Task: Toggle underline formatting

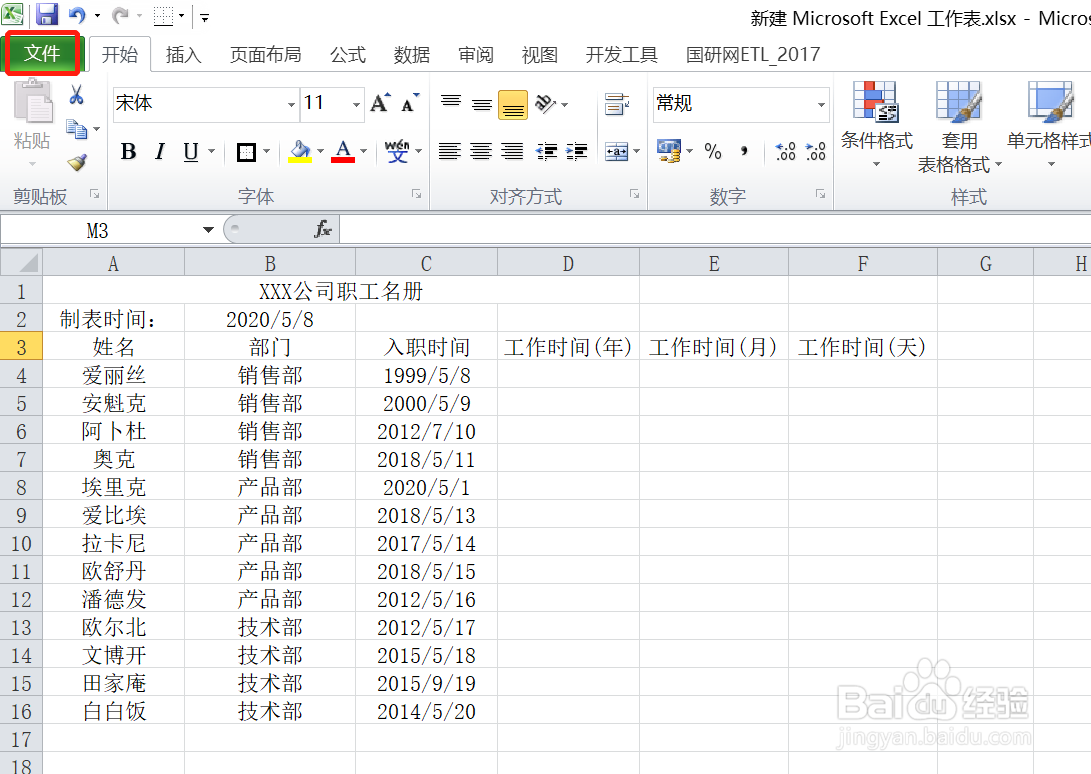Action: (188, 151)
